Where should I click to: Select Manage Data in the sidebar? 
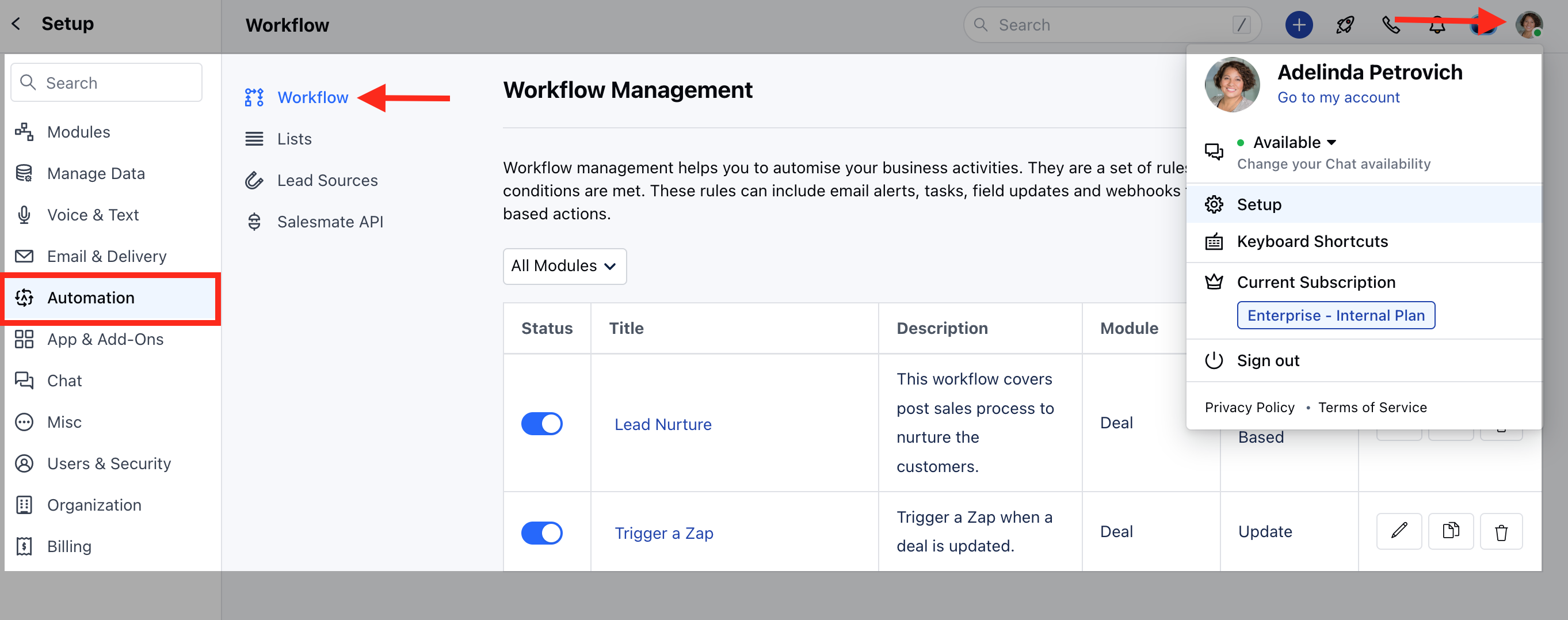click(96, 173)
